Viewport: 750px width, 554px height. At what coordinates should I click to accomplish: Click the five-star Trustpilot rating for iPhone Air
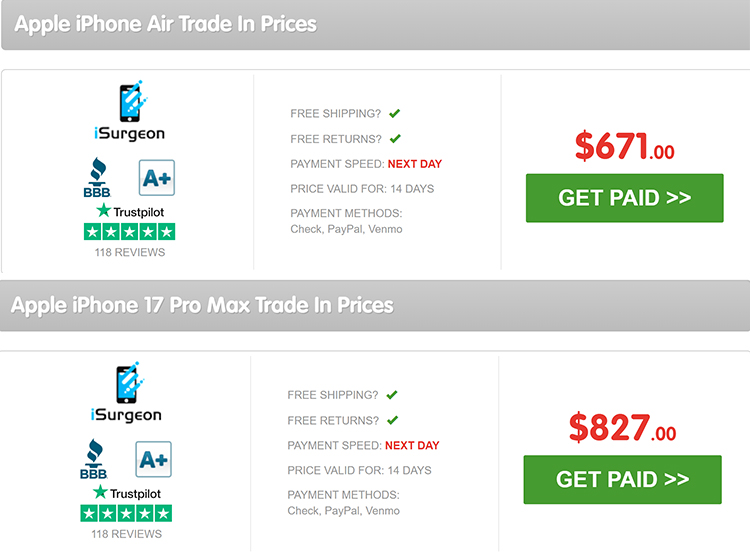click(128, 231)
